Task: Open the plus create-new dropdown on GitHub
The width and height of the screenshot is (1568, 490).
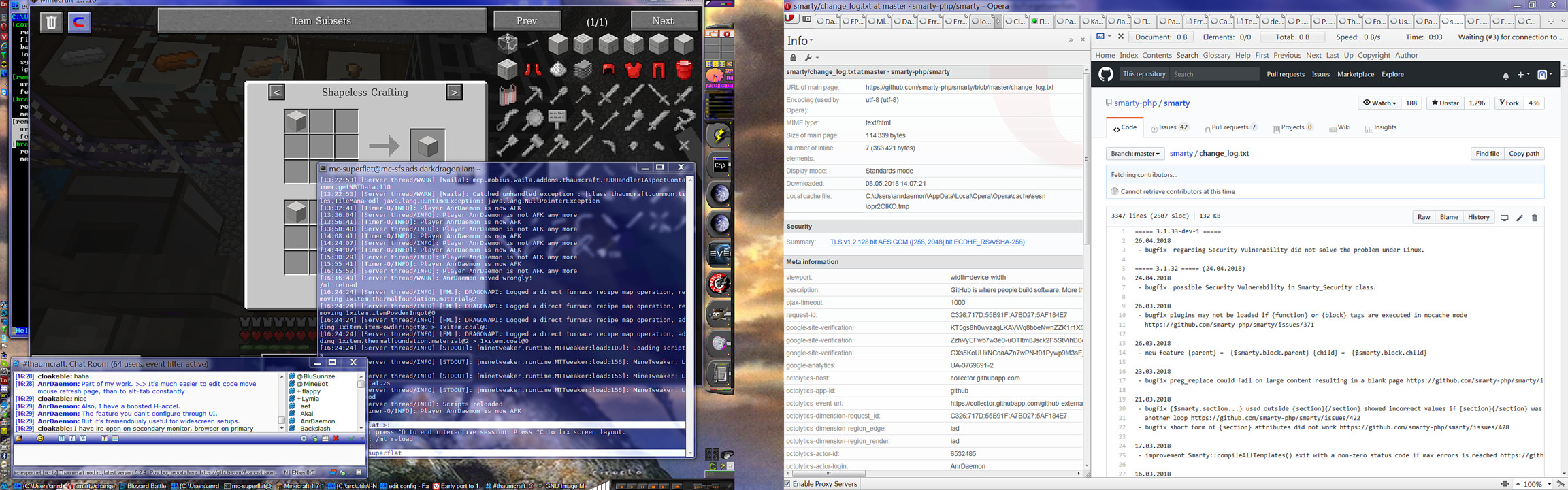Action: point(1523,75)
